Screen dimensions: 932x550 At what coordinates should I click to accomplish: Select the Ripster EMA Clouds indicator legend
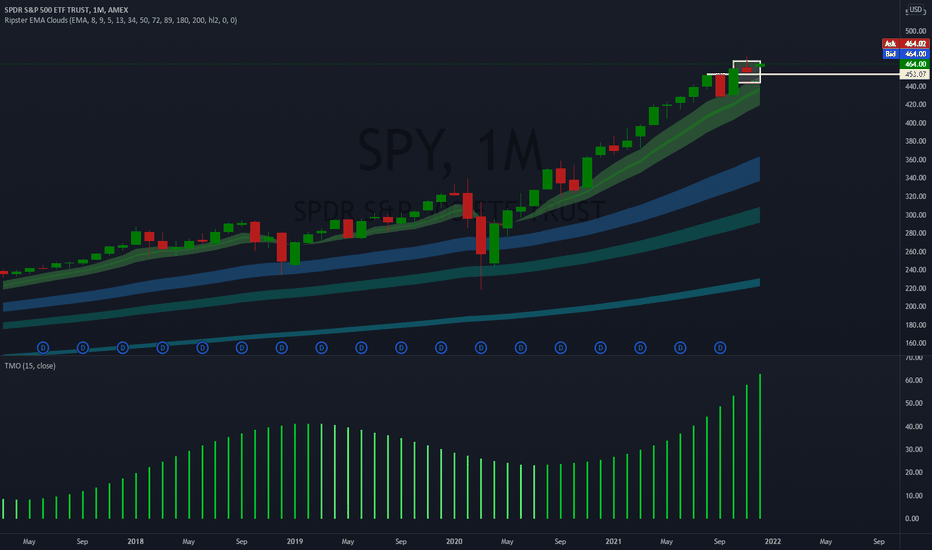pos(121,20)
